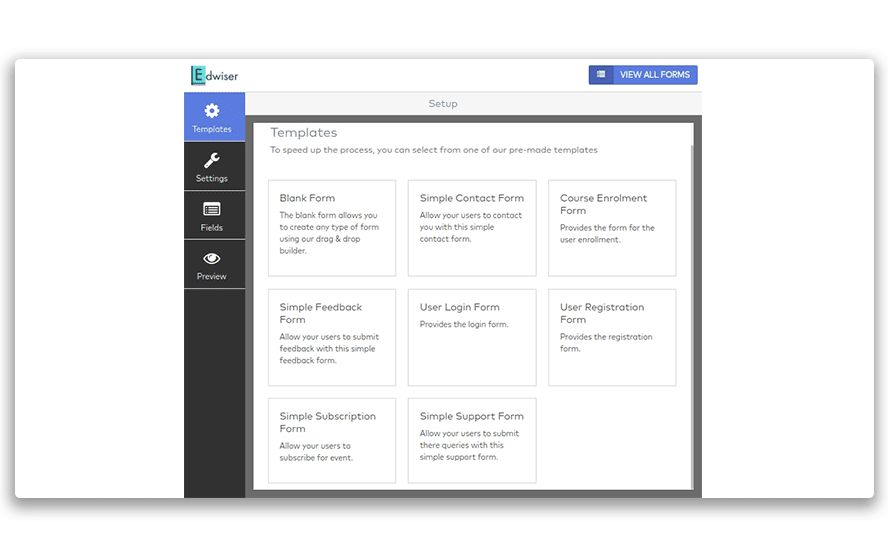Pick the Course Enrolment Form template
The height and width of the screenshot is (557, 888).
pos(612,228)
